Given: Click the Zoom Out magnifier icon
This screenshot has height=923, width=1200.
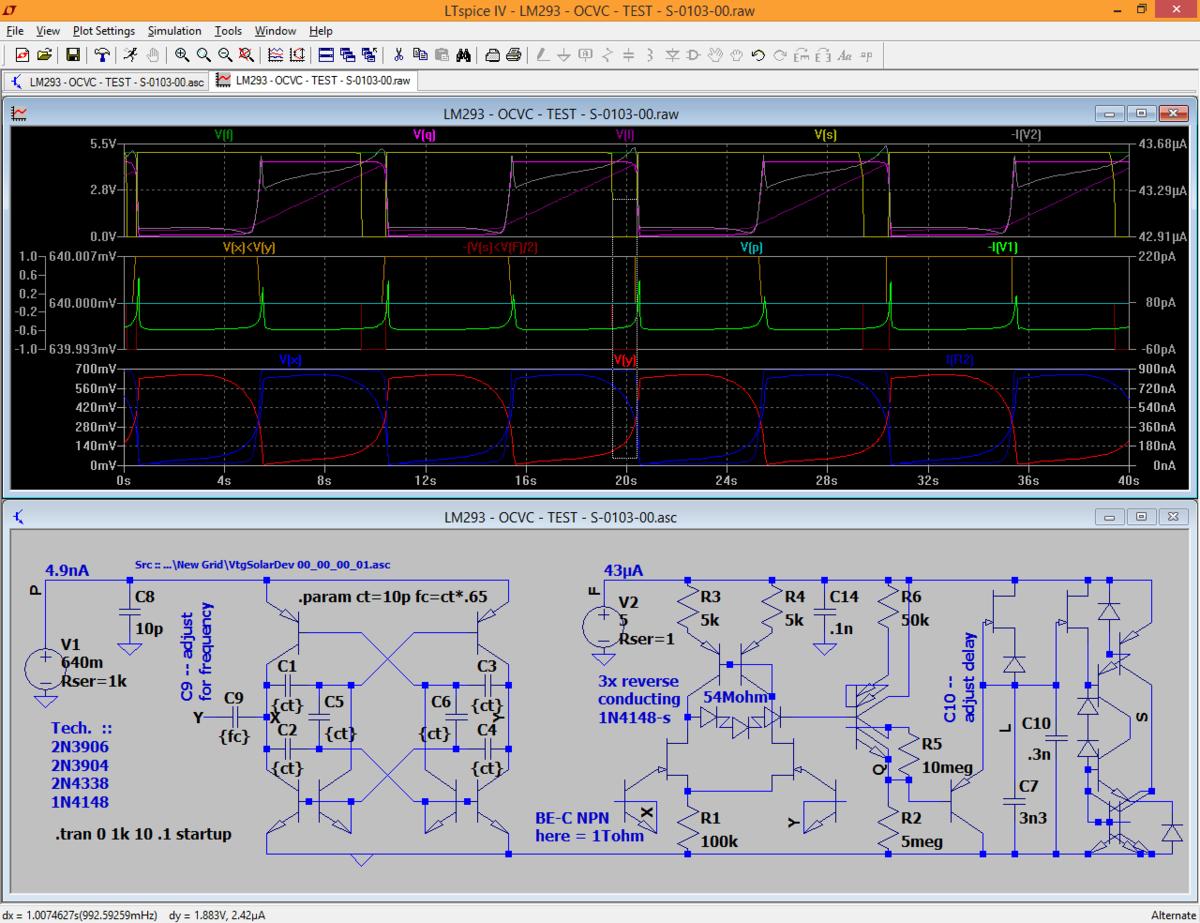Looking at the screenshot, I should [226, 55].
